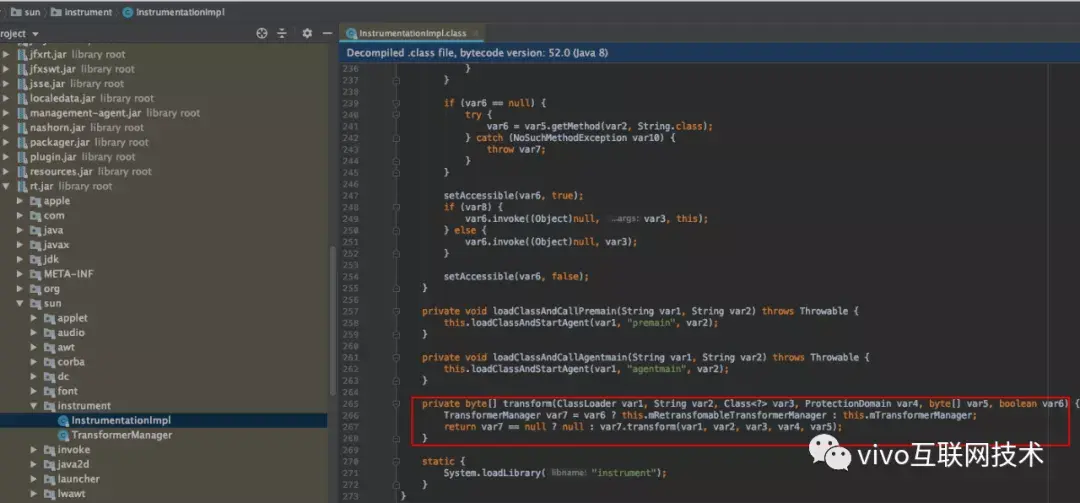Click fold marker at line 257

pos(396,311)
